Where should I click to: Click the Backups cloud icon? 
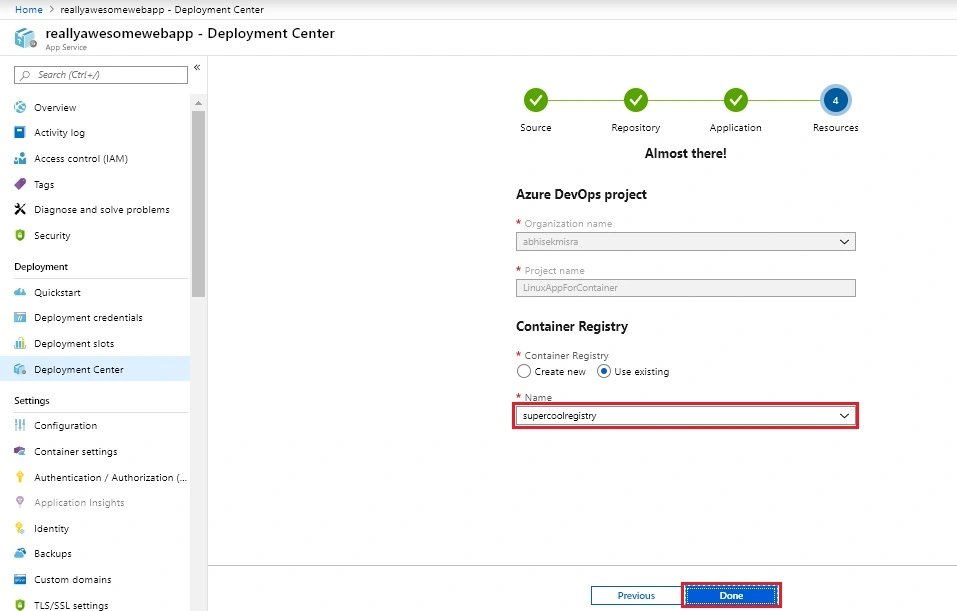coord(20,553)
